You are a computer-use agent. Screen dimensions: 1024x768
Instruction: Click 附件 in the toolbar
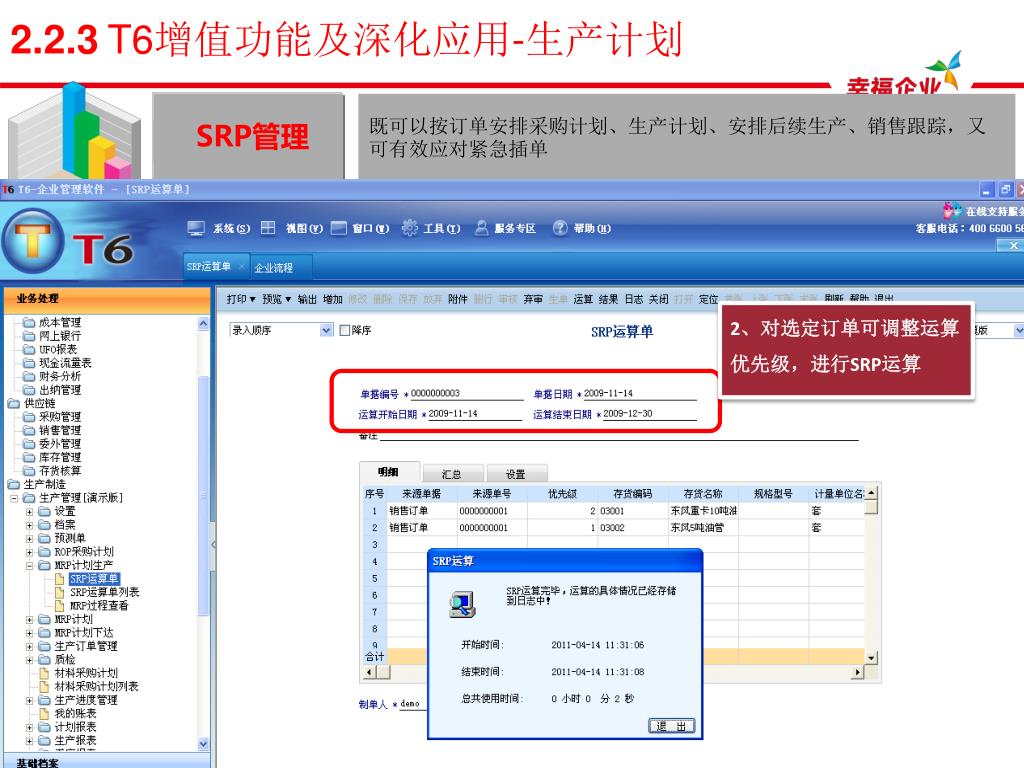coord(458,299)
